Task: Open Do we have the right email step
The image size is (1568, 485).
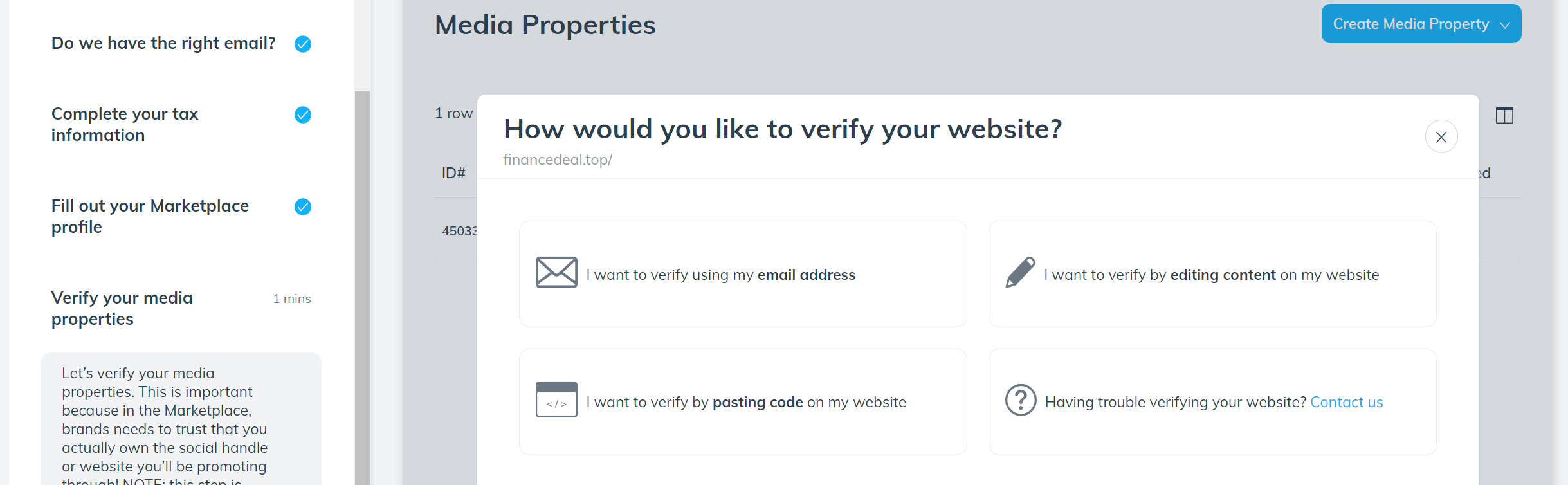Action: coord(163,43)
